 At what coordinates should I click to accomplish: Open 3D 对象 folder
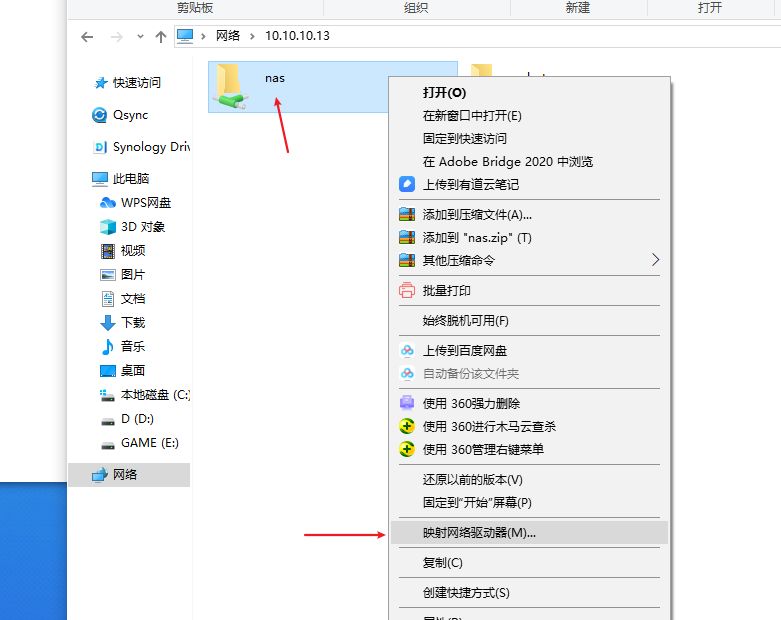143,227
